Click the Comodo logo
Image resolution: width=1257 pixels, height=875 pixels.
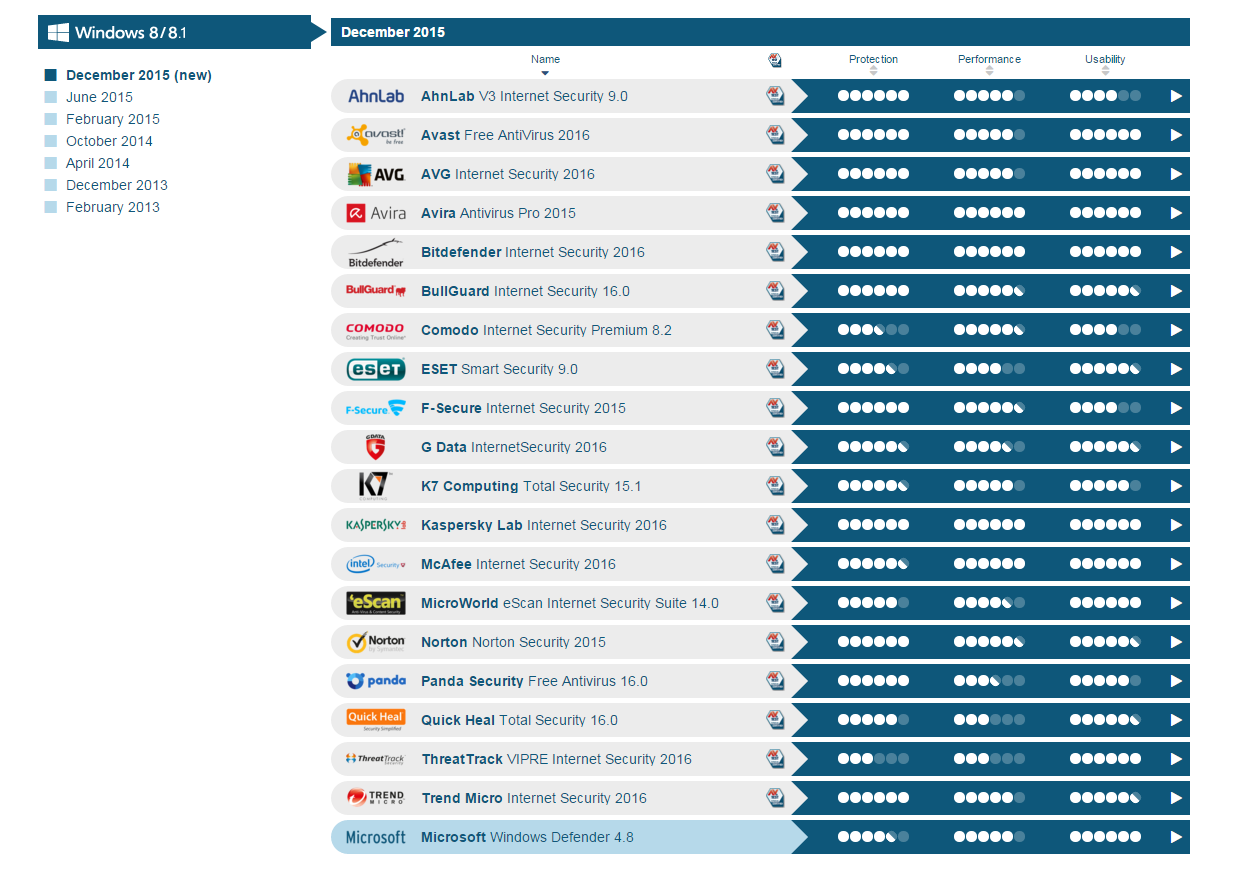pyautogui.click(x=375, y=330)
